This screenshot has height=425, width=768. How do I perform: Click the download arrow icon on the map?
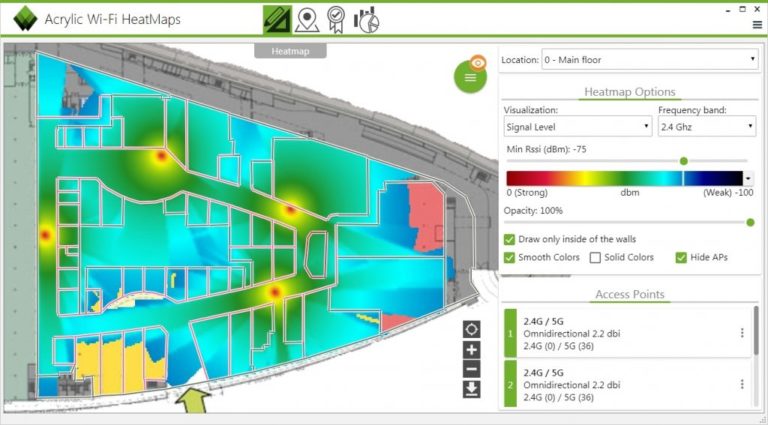(471, 389)
